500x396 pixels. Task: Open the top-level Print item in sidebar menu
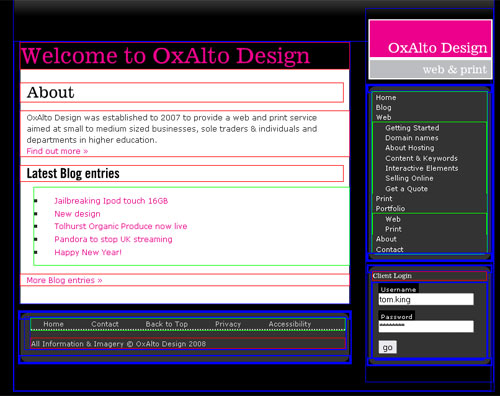(384, 199)
